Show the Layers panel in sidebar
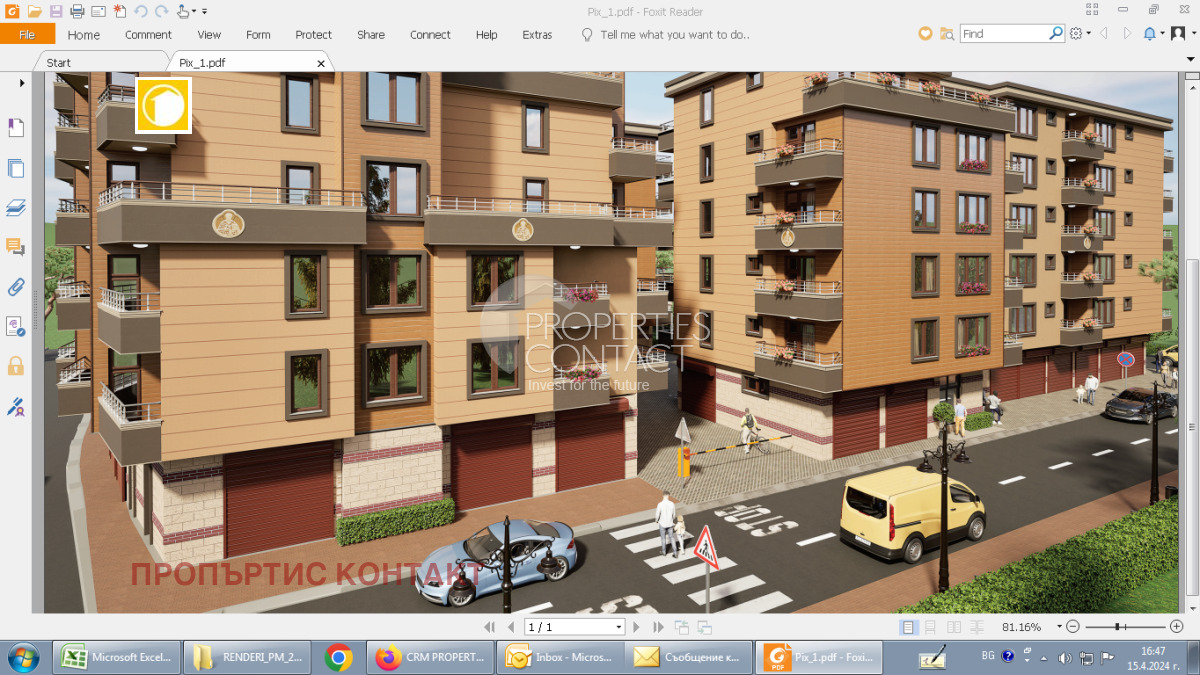Viewport: 1200px width, 675px height. click(16, 208)
